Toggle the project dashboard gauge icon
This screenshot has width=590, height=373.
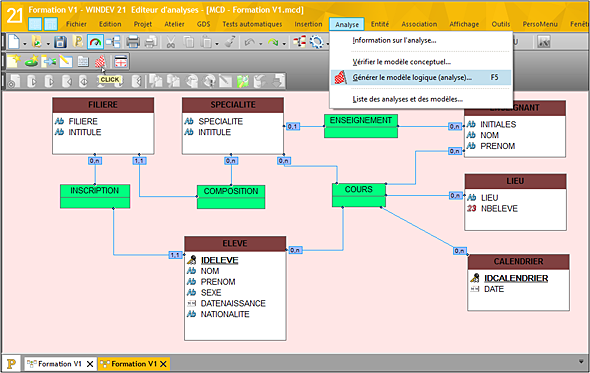coord(96,42)
